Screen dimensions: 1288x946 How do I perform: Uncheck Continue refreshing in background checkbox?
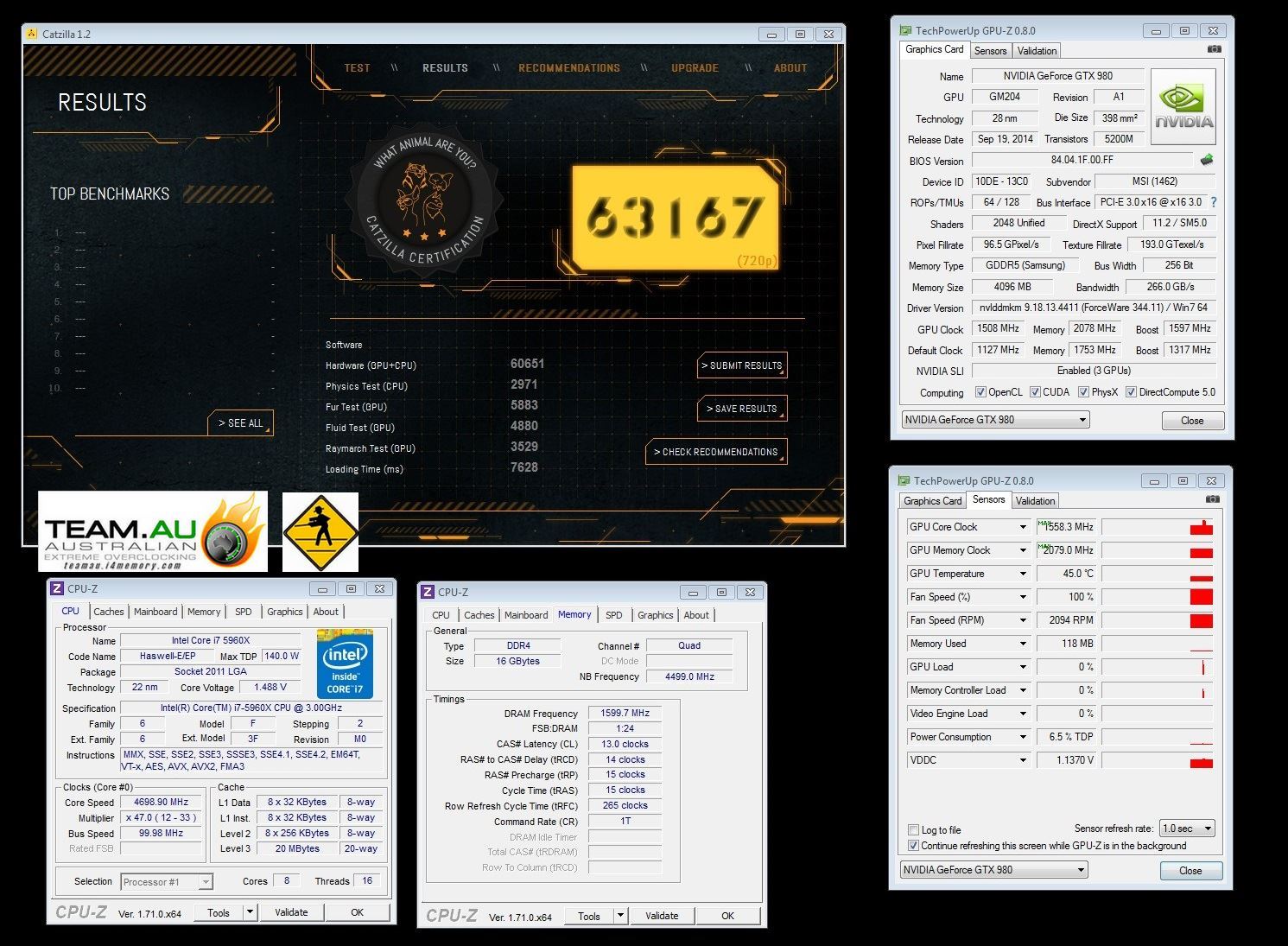(913, 846)
